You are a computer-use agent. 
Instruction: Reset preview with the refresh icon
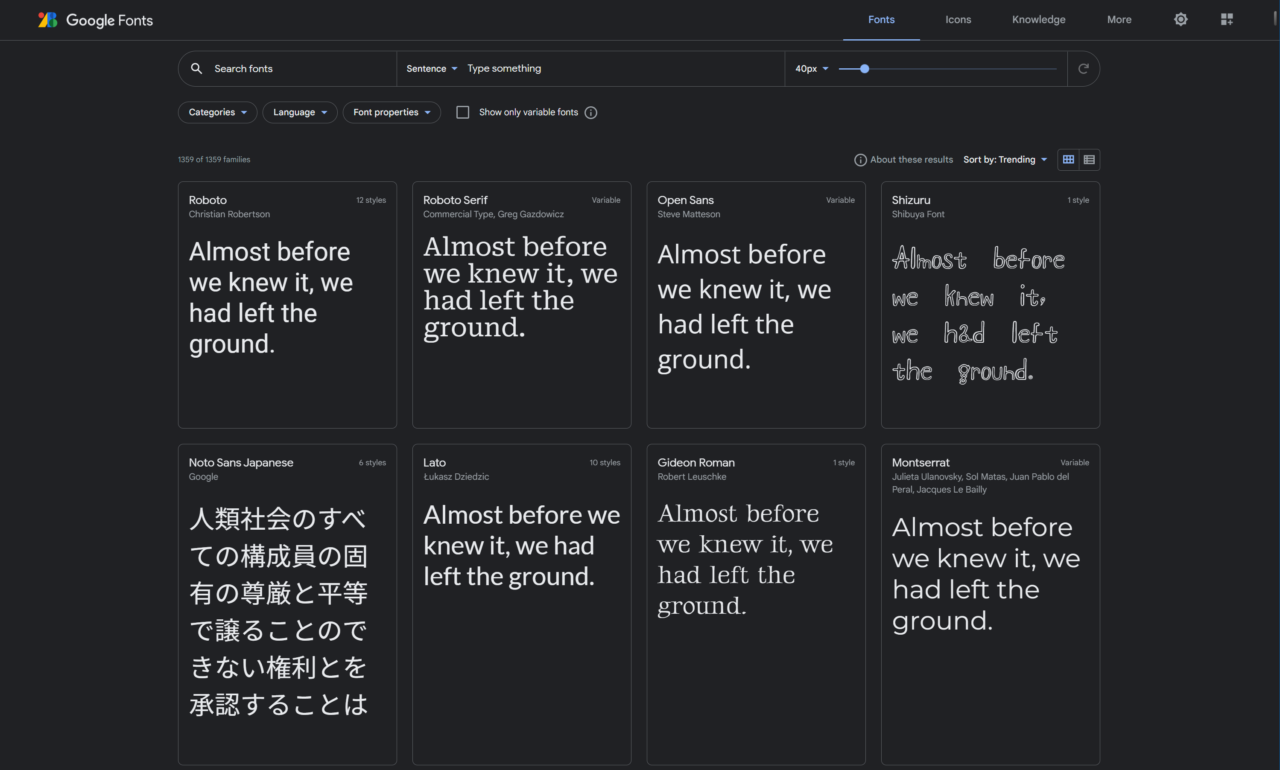pos(1083,69)
